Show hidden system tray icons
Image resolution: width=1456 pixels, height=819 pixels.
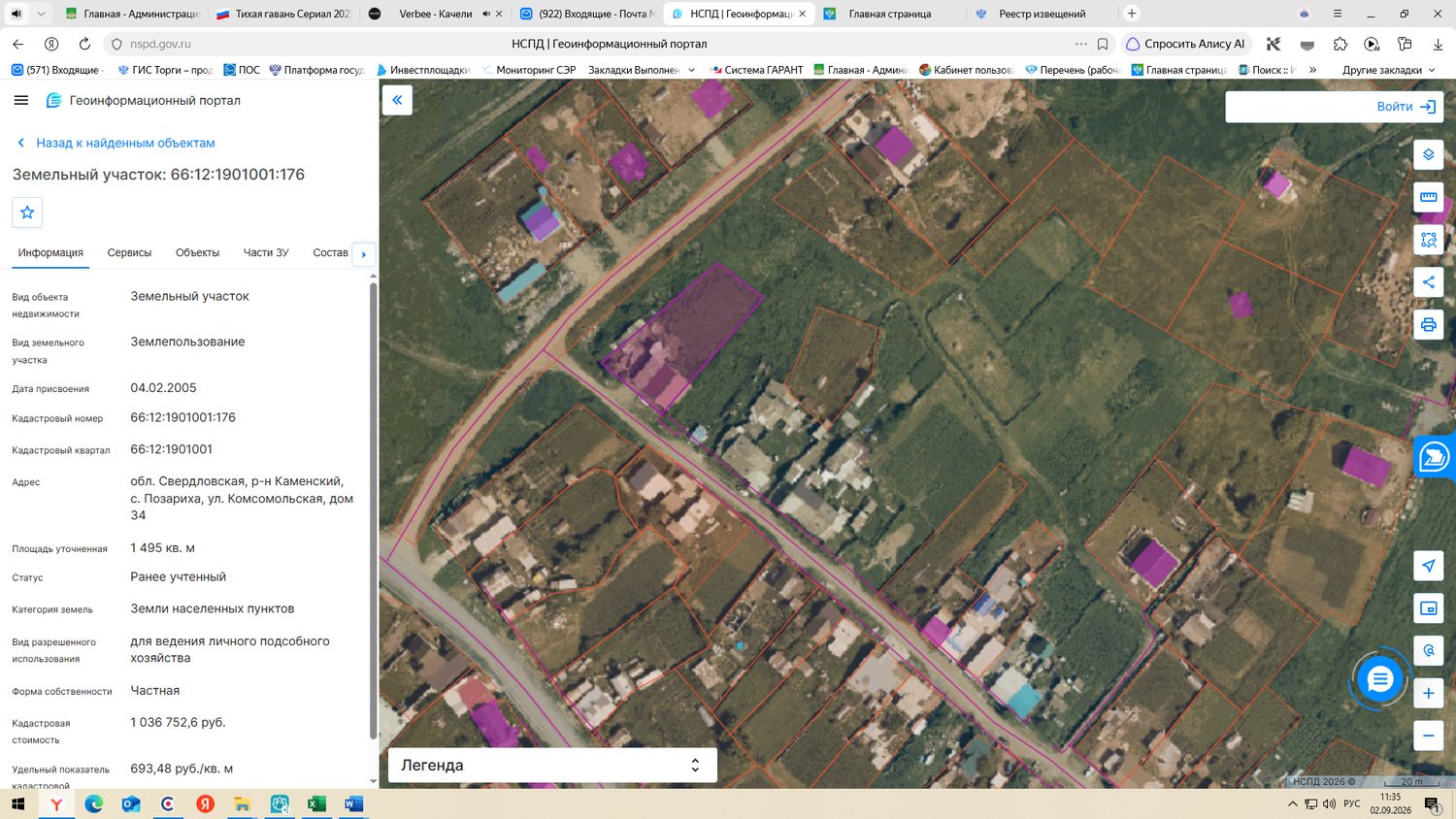point(1292,803)
